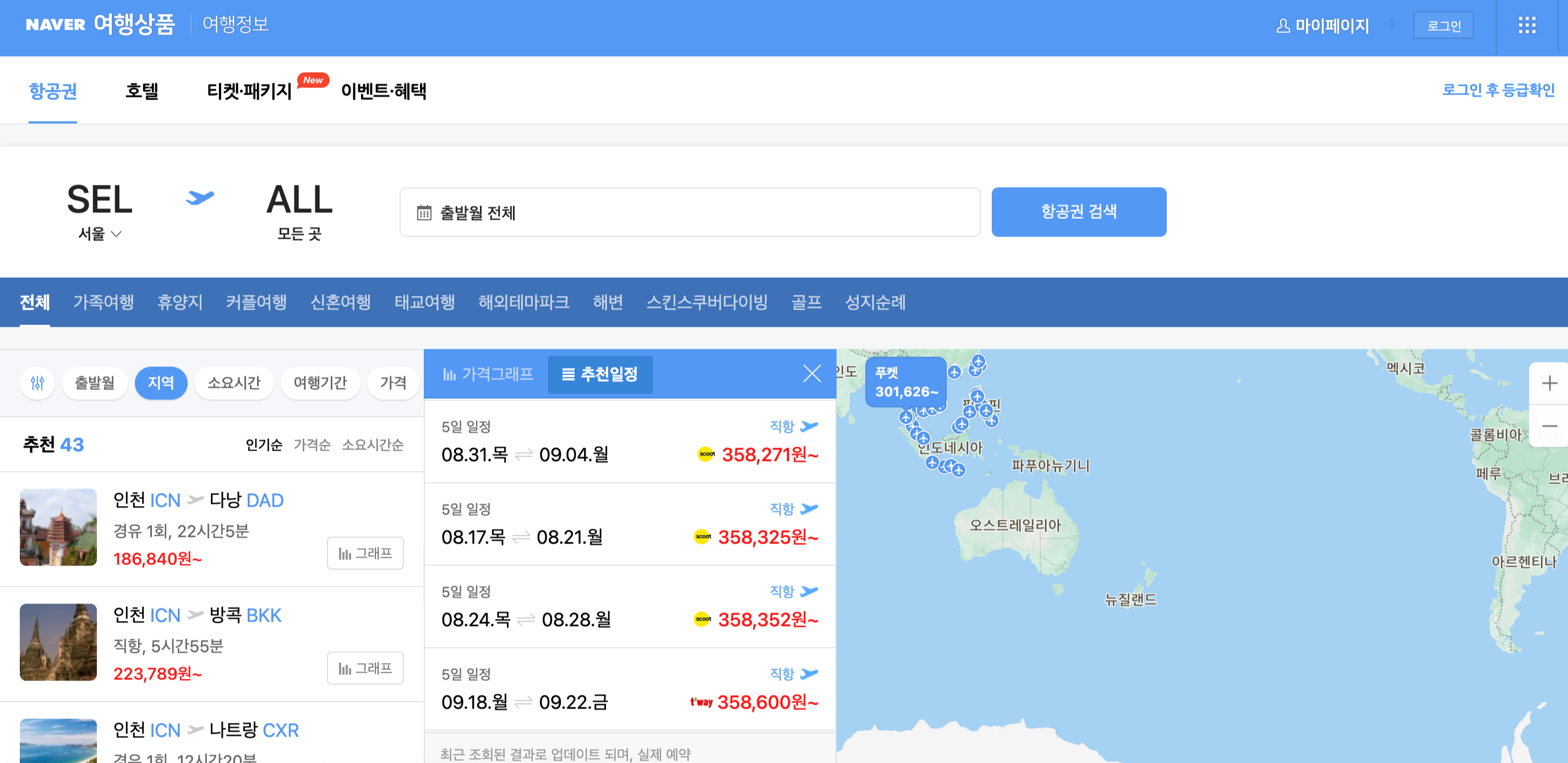Switch to the 가격그래프 tab
Image resolution: width=1568 pixels, height=763 pixels.
pos(489,374)
